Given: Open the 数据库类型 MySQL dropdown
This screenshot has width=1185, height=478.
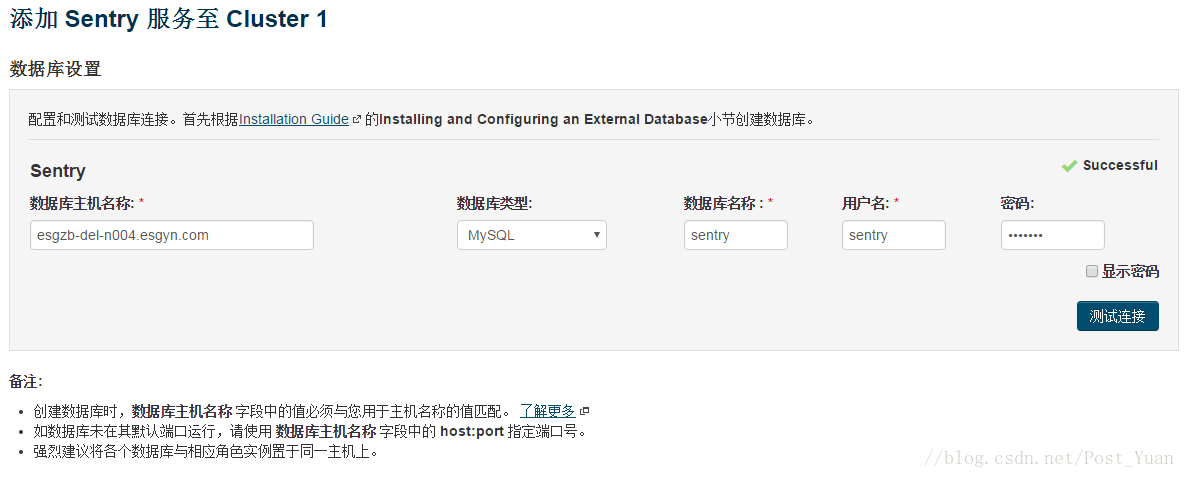Looking at the screenshot, I should [531, 235].
